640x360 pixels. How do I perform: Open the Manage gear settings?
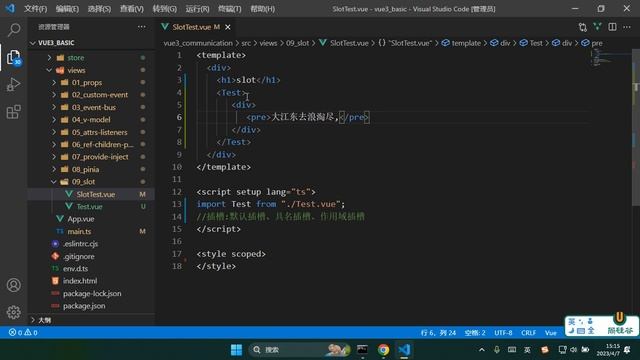[x=13, y=312]
